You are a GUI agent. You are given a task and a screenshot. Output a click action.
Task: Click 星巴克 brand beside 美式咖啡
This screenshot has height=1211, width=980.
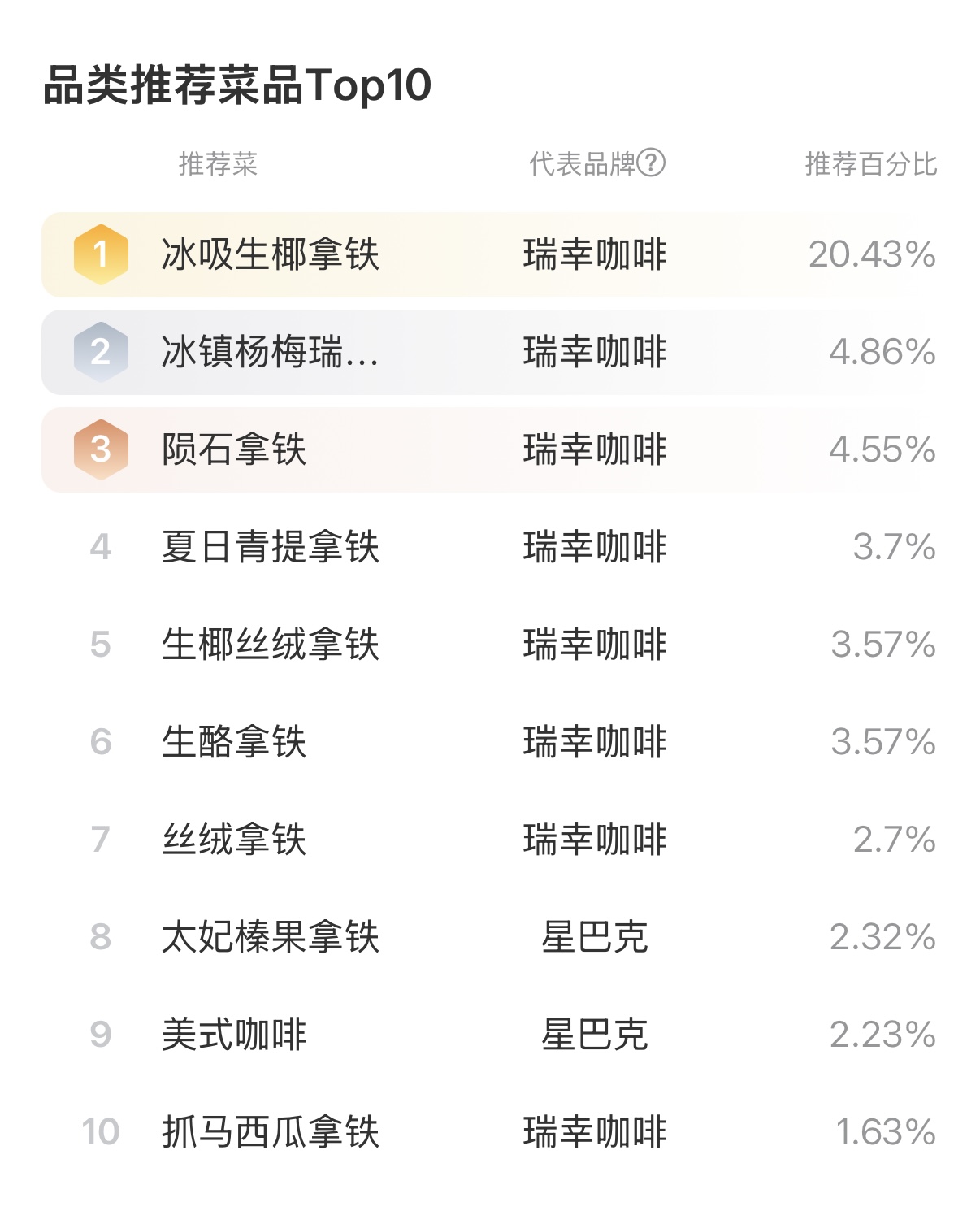pyautogui.click(x=595, y=1035)
